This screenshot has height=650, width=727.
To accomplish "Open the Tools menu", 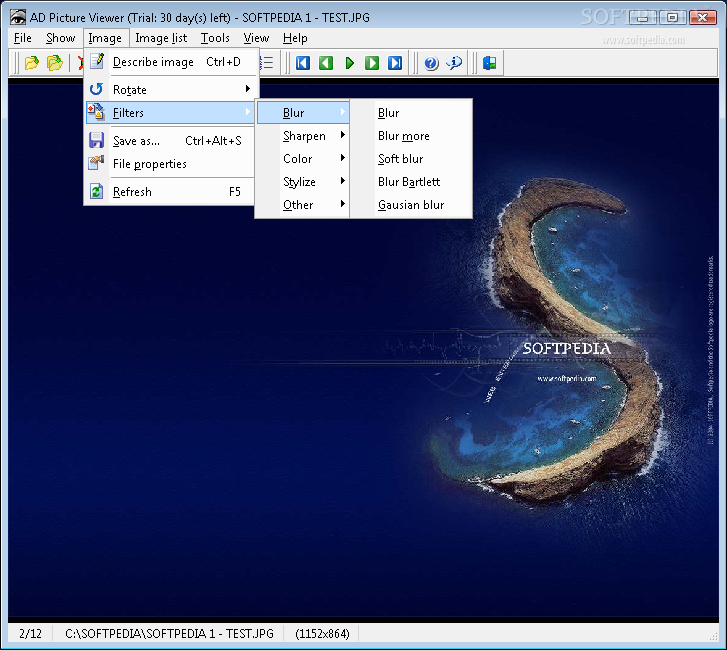I will point(215,38).
